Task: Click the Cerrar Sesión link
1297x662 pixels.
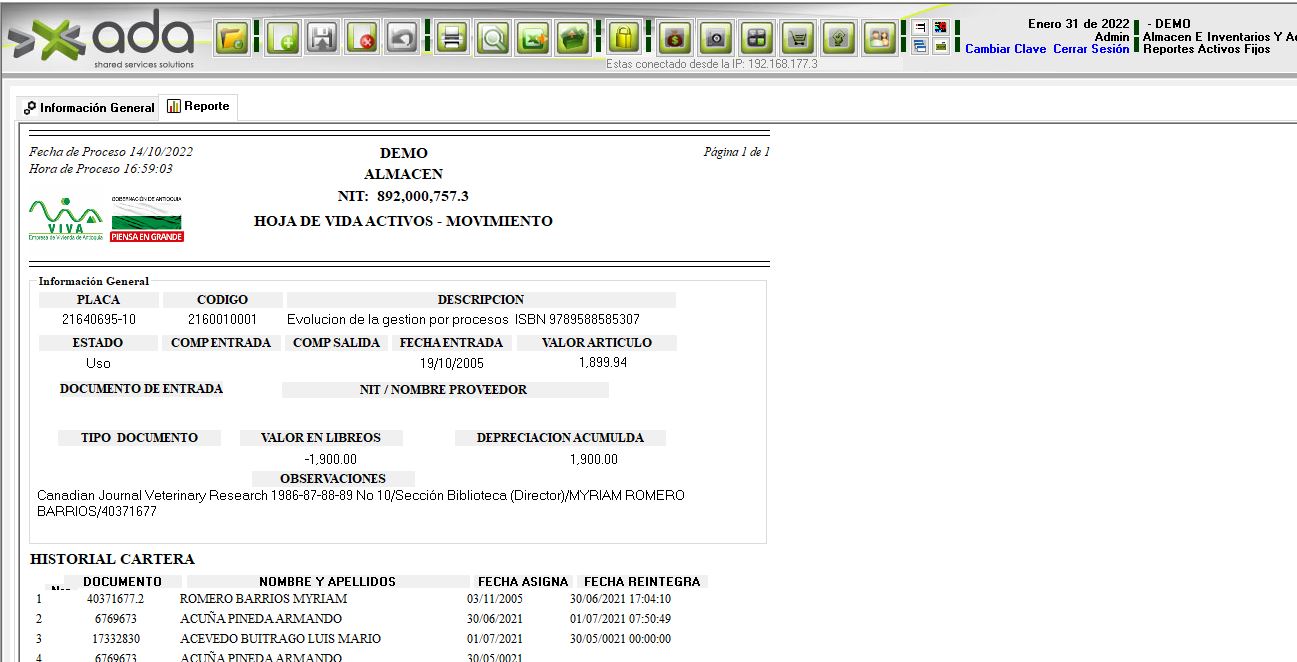Action: tap(1090, 49)
